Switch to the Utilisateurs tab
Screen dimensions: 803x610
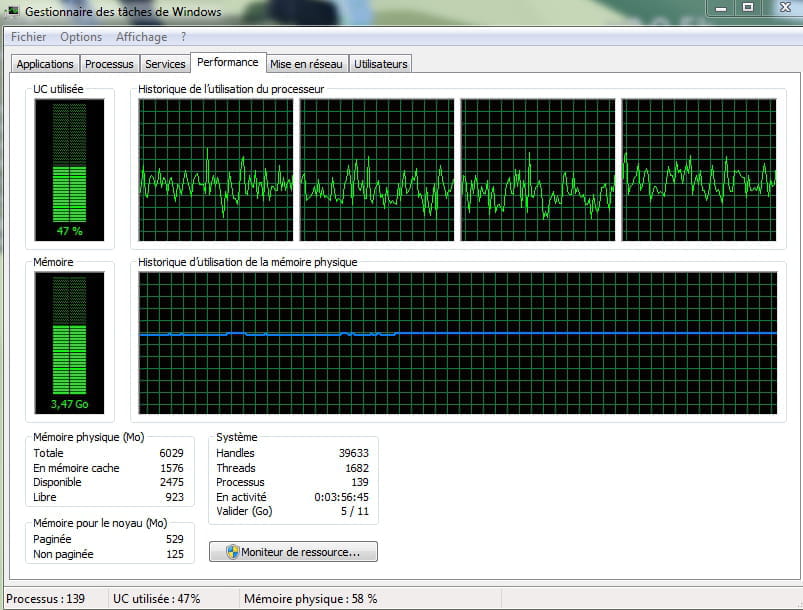pyautogui.click(x=381, y=64)
